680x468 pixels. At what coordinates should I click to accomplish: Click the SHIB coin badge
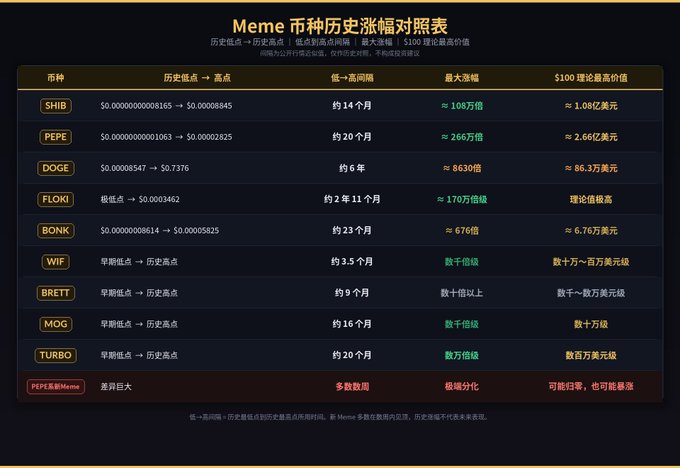56,106
